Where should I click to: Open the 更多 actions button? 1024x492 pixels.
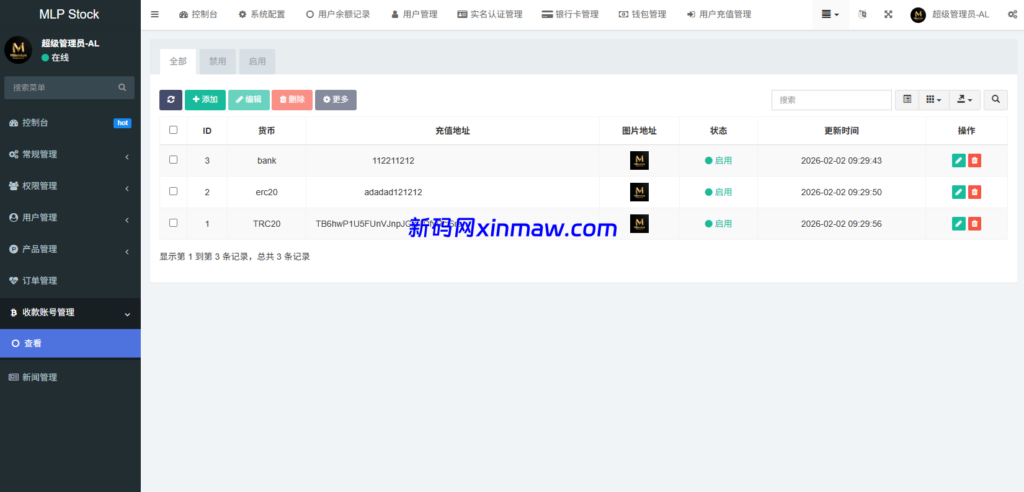(336, 100)
